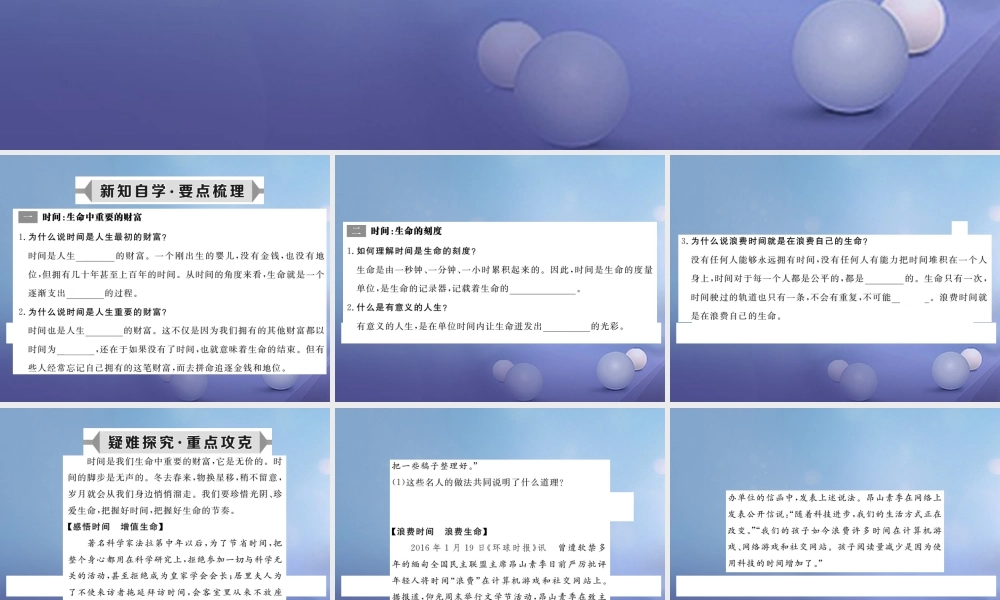Click the label 【感悟时间 增值生命】
The height and width of the screenshot is (600, 1000).
[x=115, y=527]
